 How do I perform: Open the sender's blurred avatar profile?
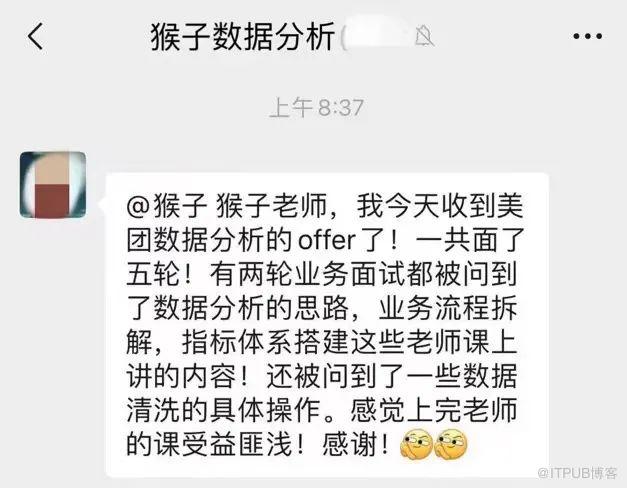tap(53, 185)
